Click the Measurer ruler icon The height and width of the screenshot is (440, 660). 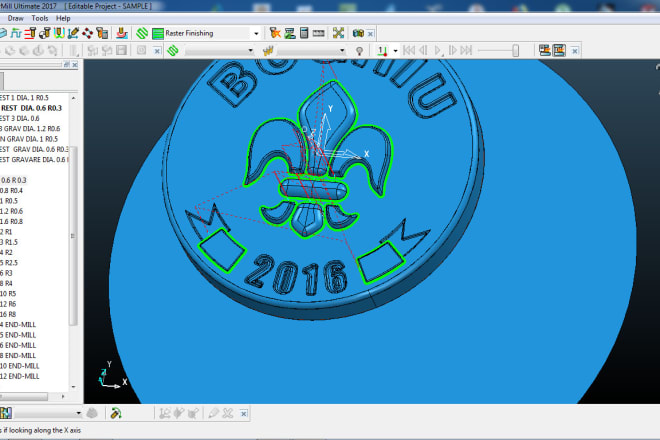319,33
